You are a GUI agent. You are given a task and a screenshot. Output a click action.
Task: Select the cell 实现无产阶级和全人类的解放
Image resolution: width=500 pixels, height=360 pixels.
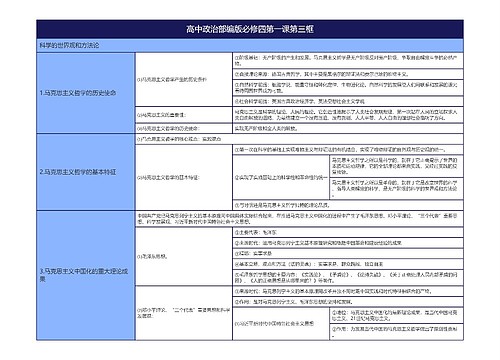click(348, 128)
